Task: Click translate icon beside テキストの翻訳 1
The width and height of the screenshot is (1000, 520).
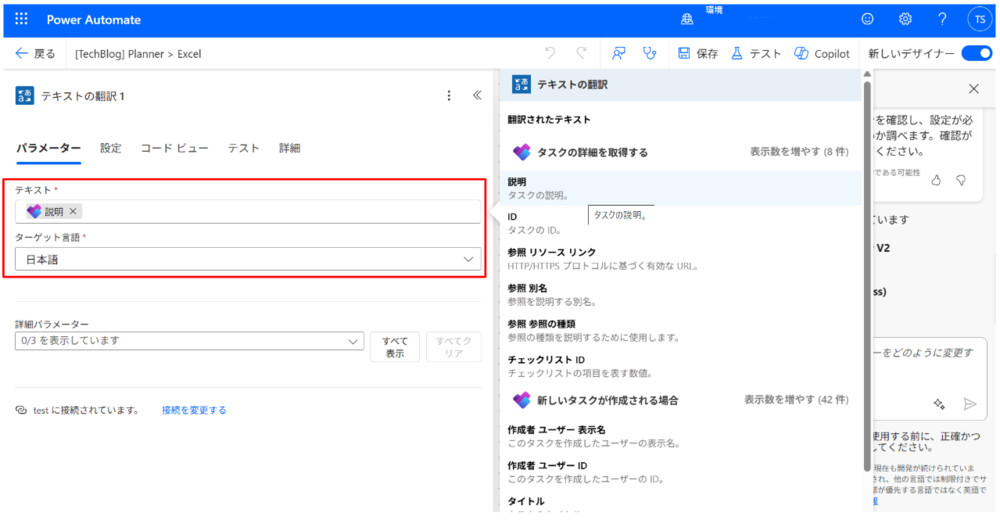Action: point(25,96)
